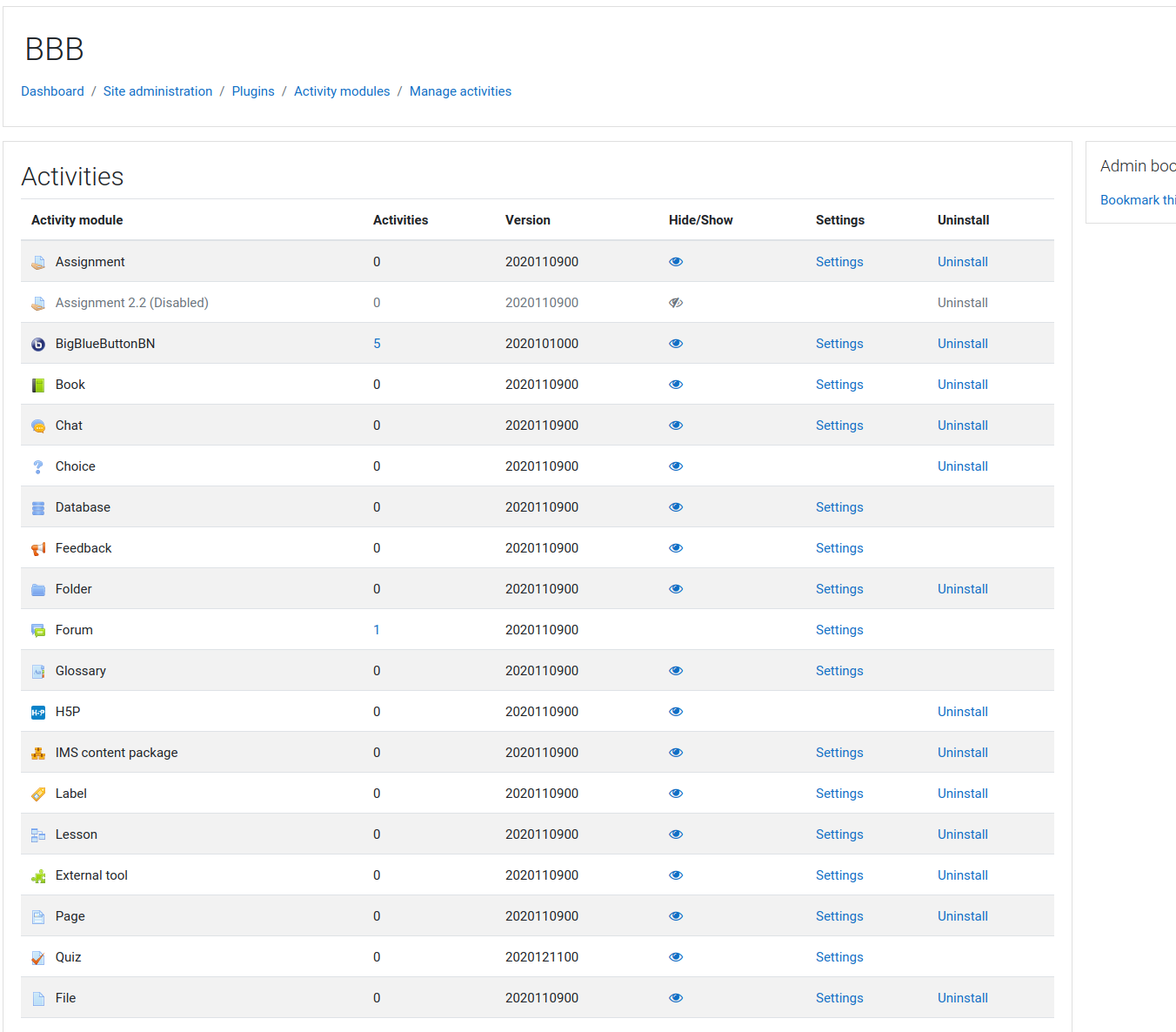This screenshot has width=1176, height=1032.
Task: Toggle the Label eye icon
Action: (676, 794)
